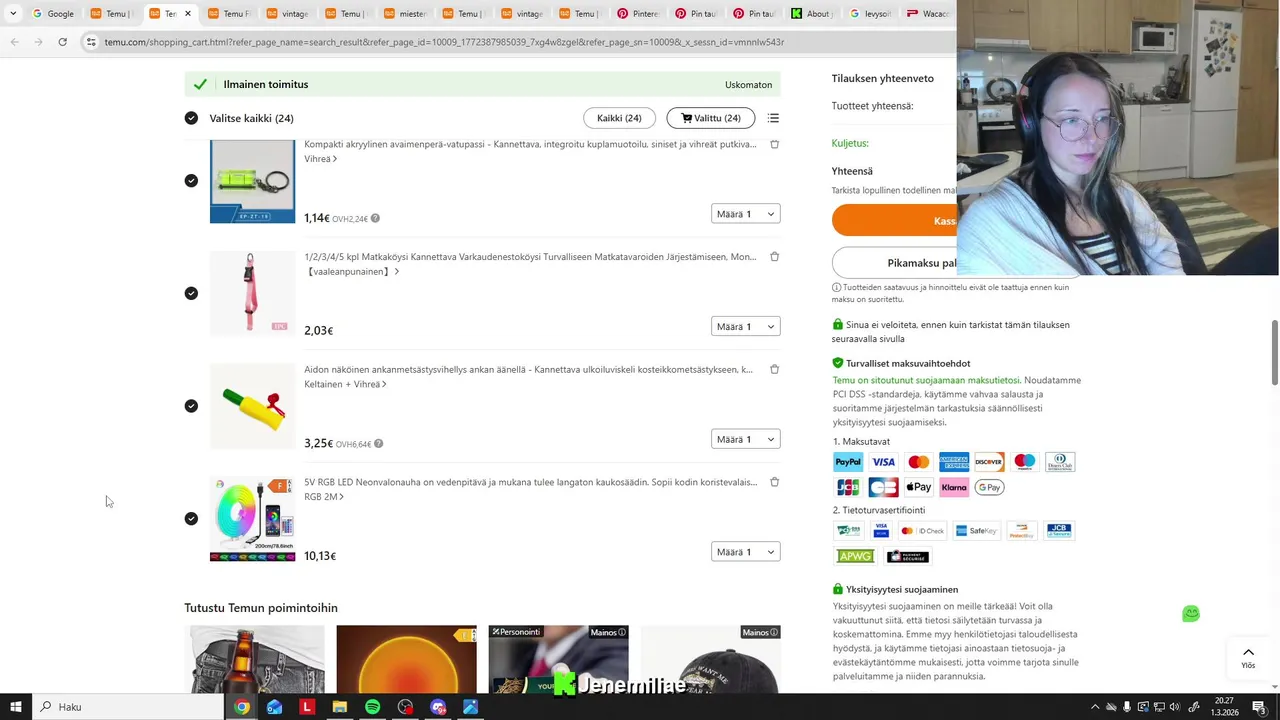Click the browser address bar URL

444,42
